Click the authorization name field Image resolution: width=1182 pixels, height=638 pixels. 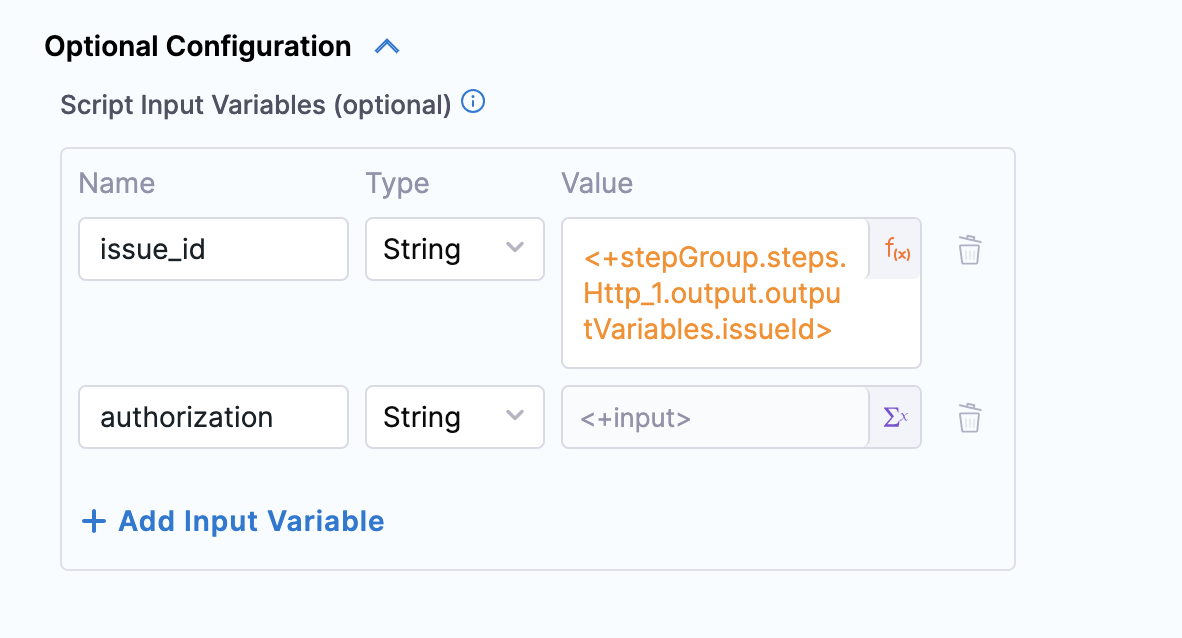click(213, 417)
